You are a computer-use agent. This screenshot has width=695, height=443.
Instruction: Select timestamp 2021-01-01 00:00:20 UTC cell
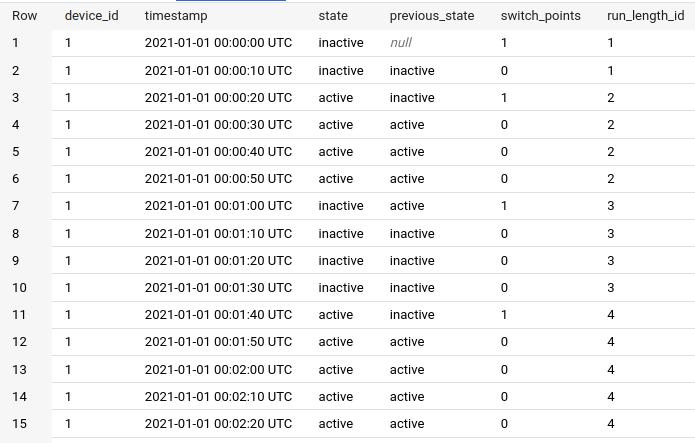(x=218, y=98)
